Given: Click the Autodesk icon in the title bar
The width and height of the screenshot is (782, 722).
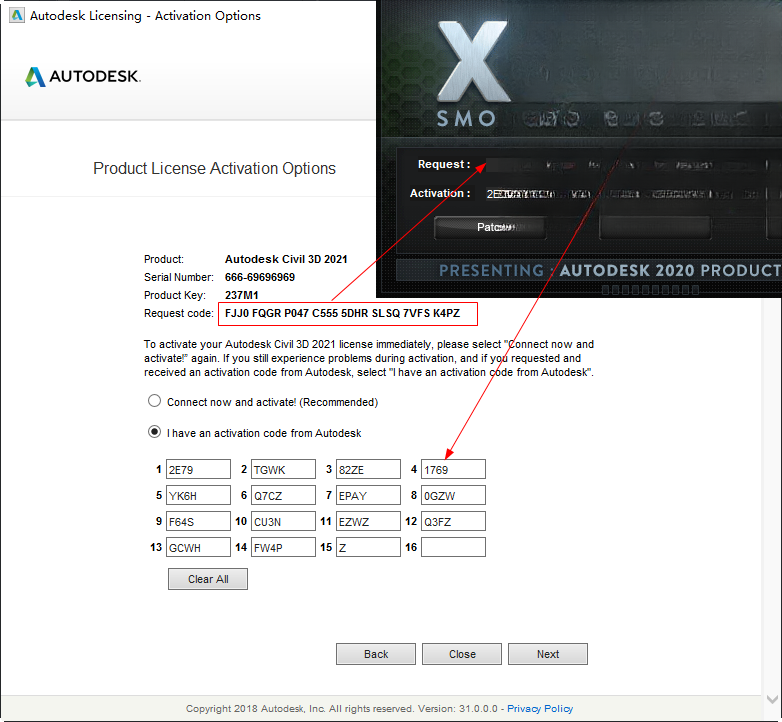Looking at the screenshot, I should pos(17,15).
